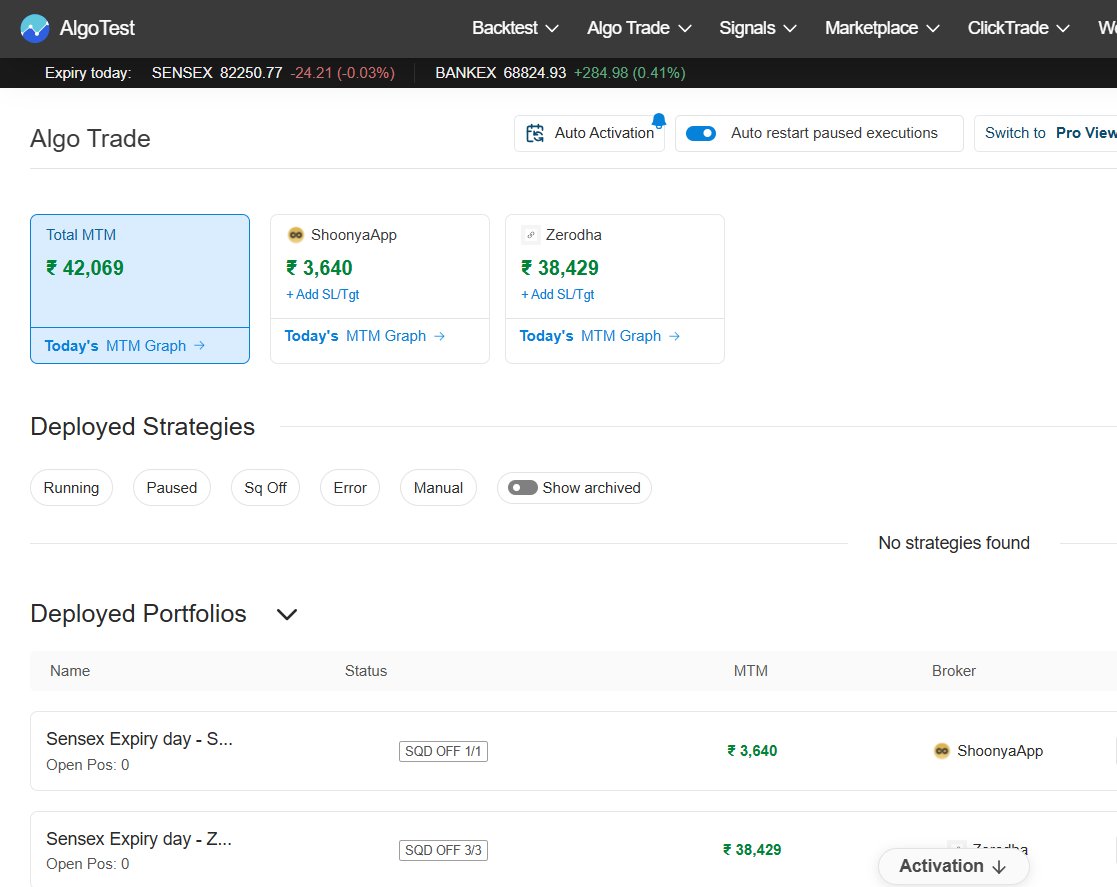Add SL/Tgt for Zerodha
The height and width of the screenshot is (887, 1117).
point(558,294)
